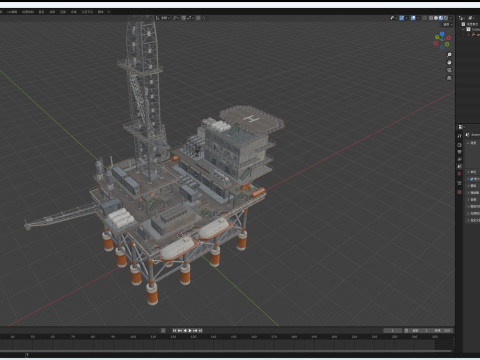Toggle the camera view icon

(449, 70)
